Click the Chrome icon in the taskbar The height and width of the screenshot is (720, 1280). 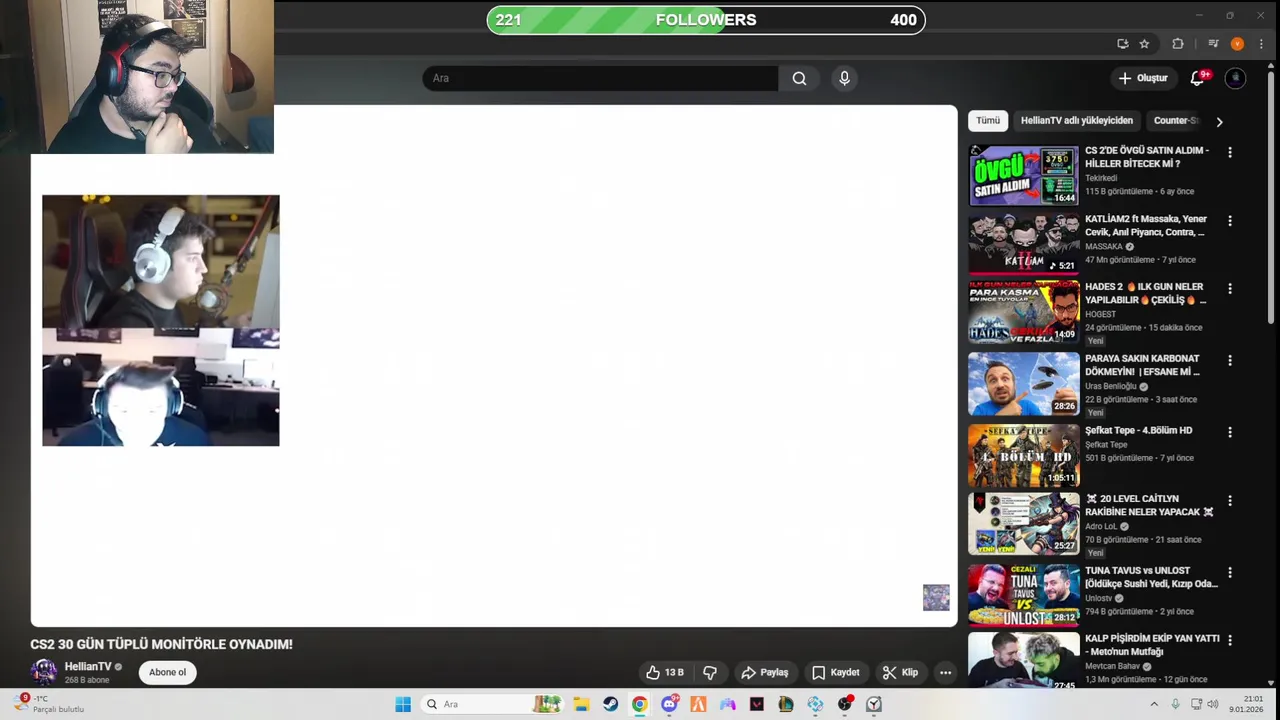coord(640,704)
